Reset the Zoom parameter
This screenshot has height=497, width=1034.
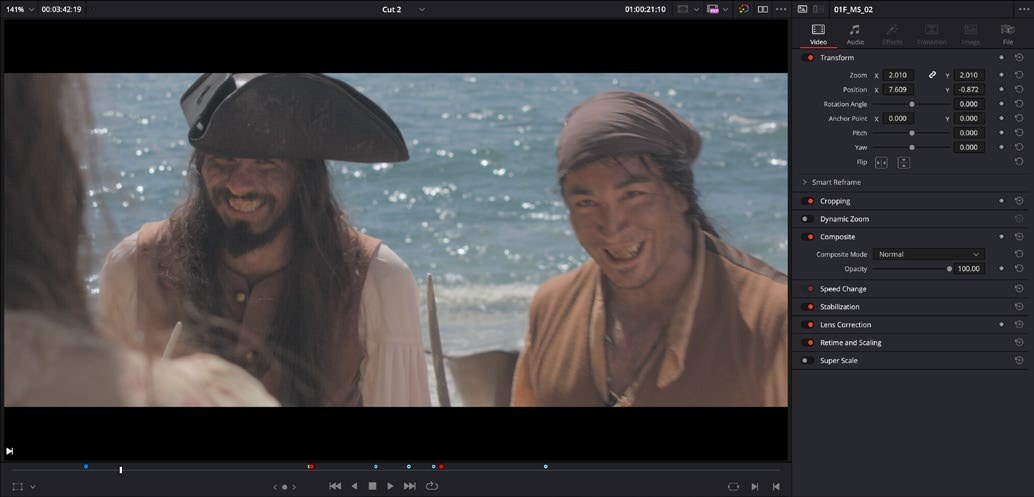(1019, 75)
